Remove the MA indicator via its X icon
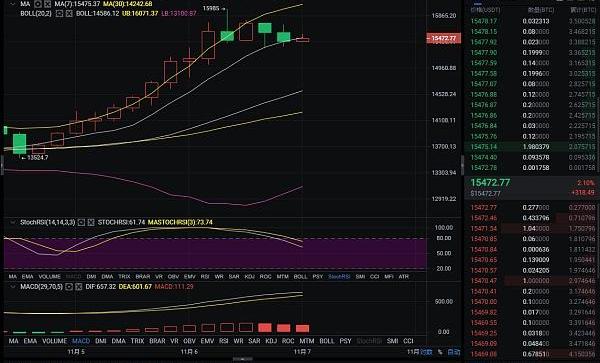This screenshot has width=600, height=363. 47,4
